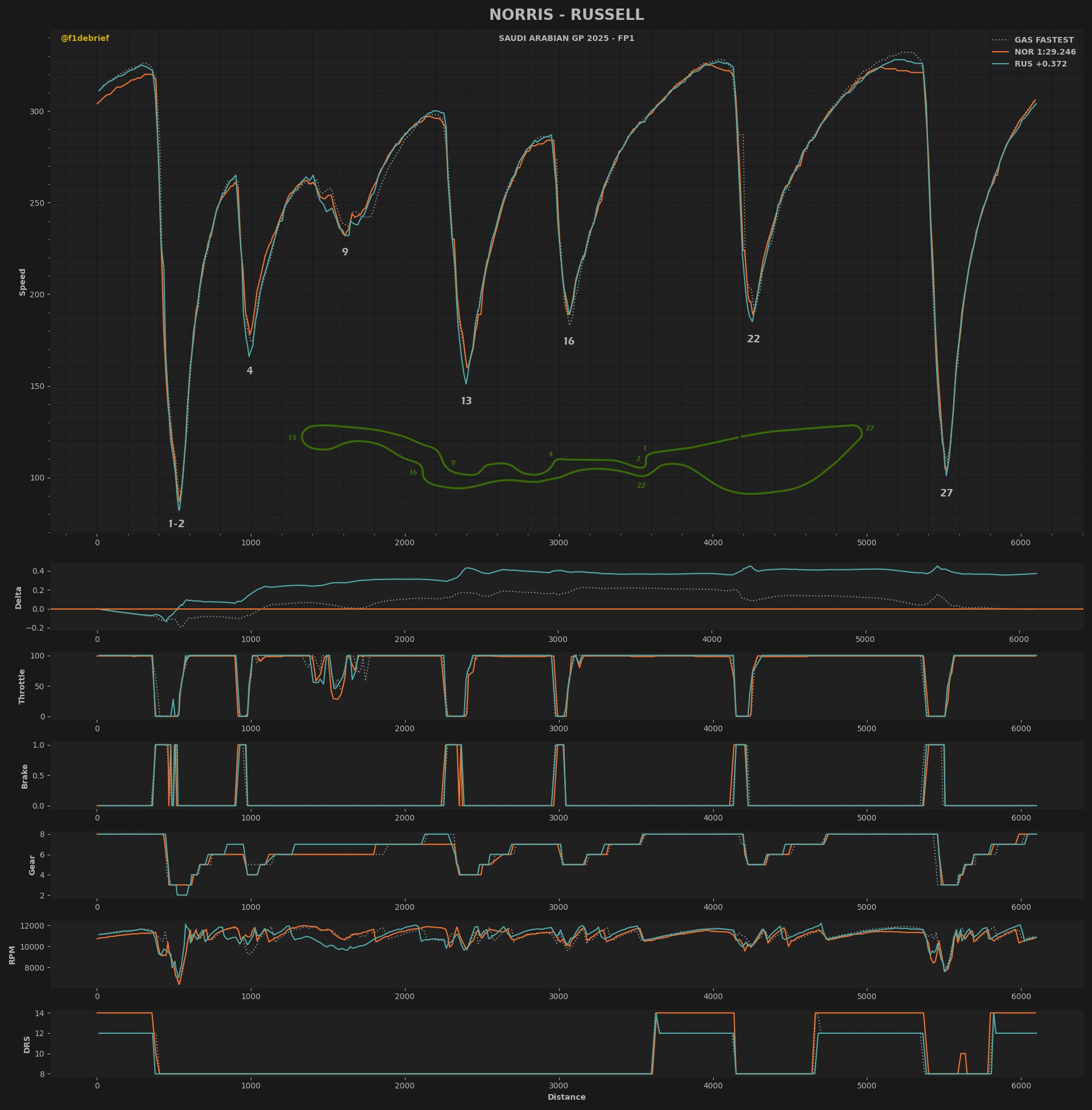Click the "−0.2" tick on the Delta axis

35,628
